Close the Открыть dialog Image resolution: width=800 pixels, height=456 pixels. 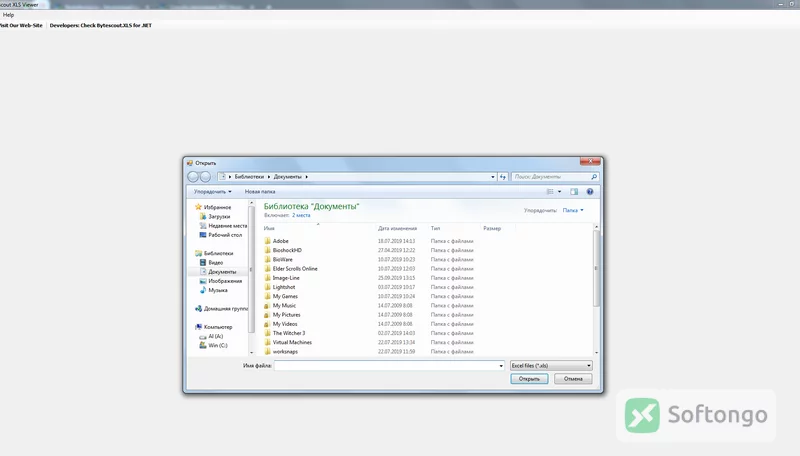point(590,162)
